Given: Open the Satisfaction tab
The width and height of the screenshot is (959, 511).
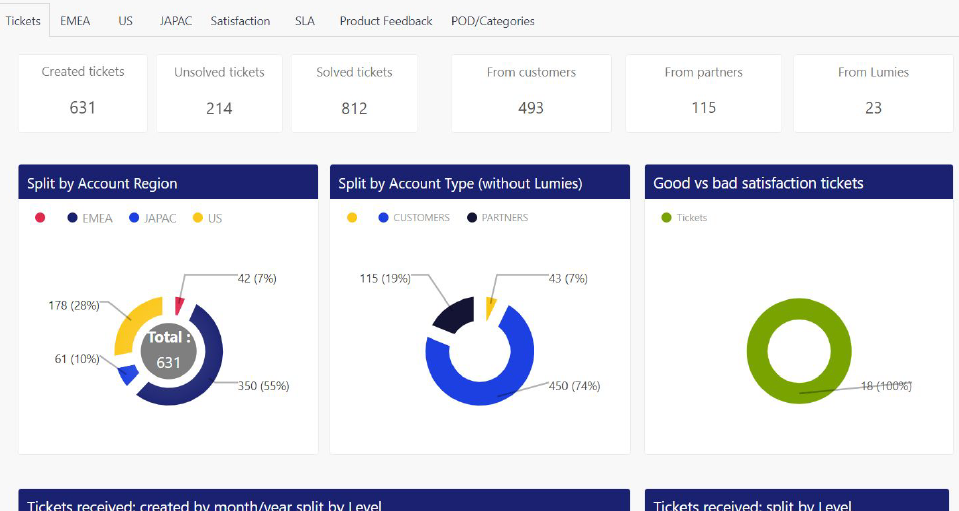Looking at the screenshot, I should [240, 20].
